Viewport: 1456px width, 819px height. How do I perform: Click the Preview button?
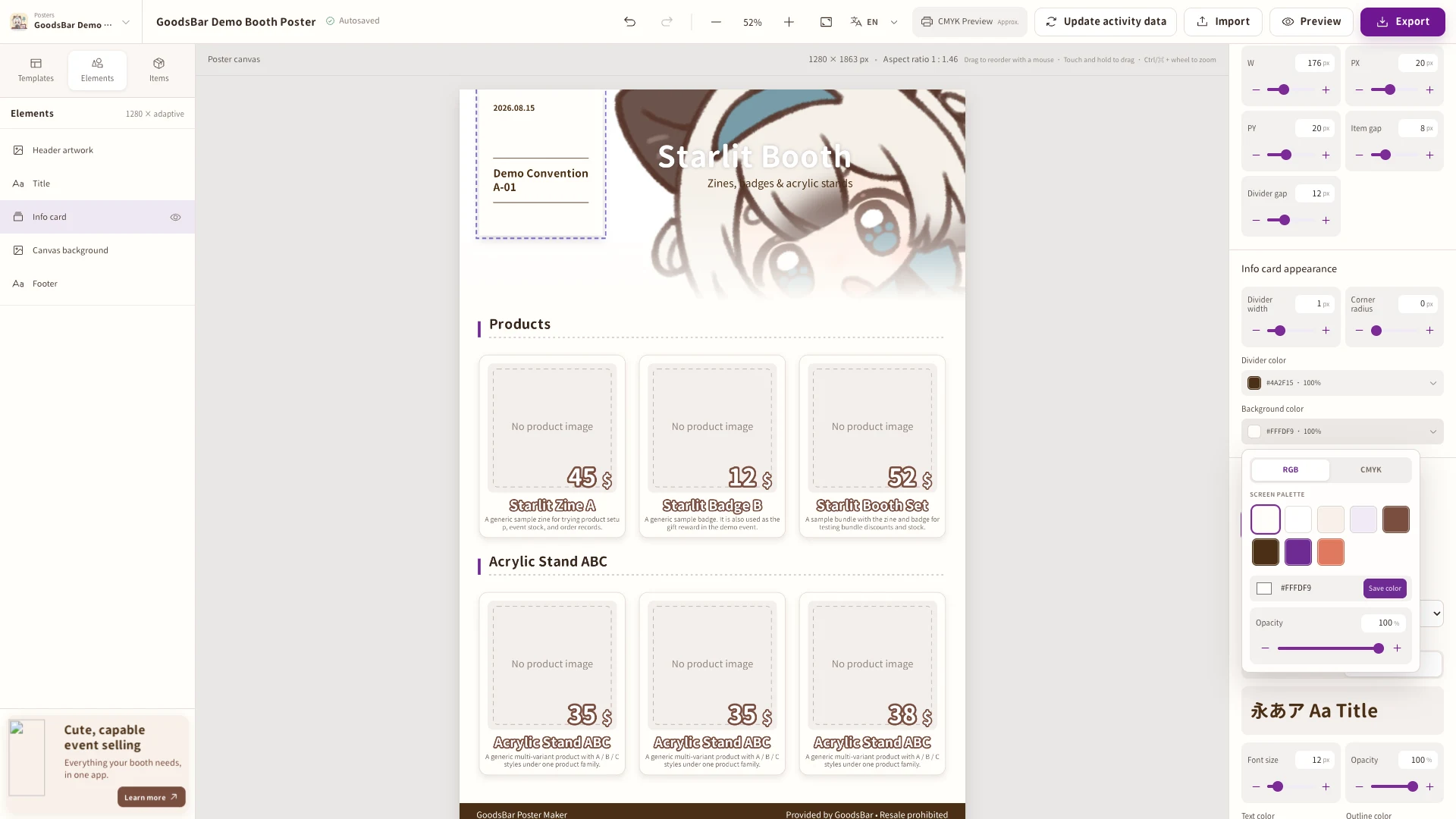tap(1311, 22)
